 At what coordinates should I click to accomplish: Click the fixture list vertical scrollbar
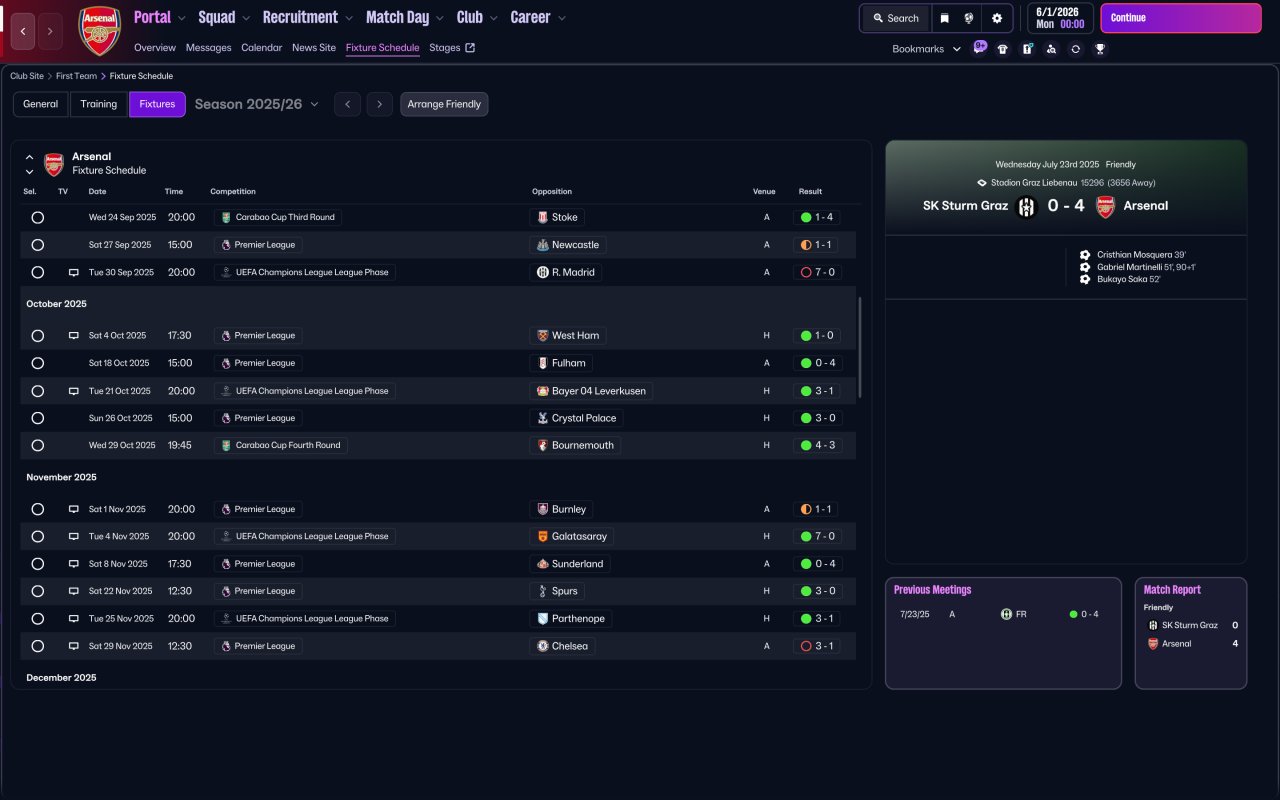(858, 348)
